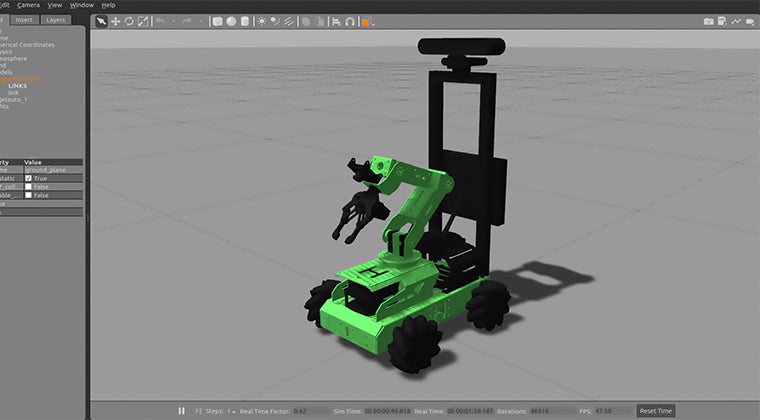Toggle the self_collide False checkbox
The width and height of the screenshot is (760, 420).
(29, 186)
